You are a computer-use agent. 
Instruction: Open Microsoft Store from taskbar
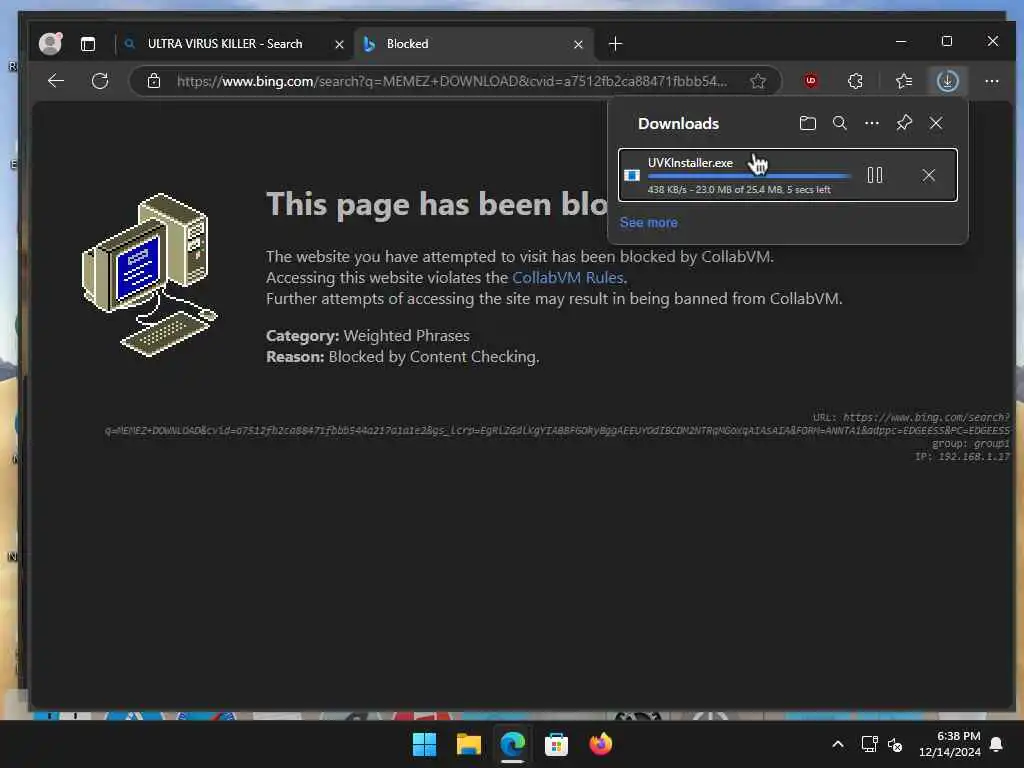click(556, 744)
